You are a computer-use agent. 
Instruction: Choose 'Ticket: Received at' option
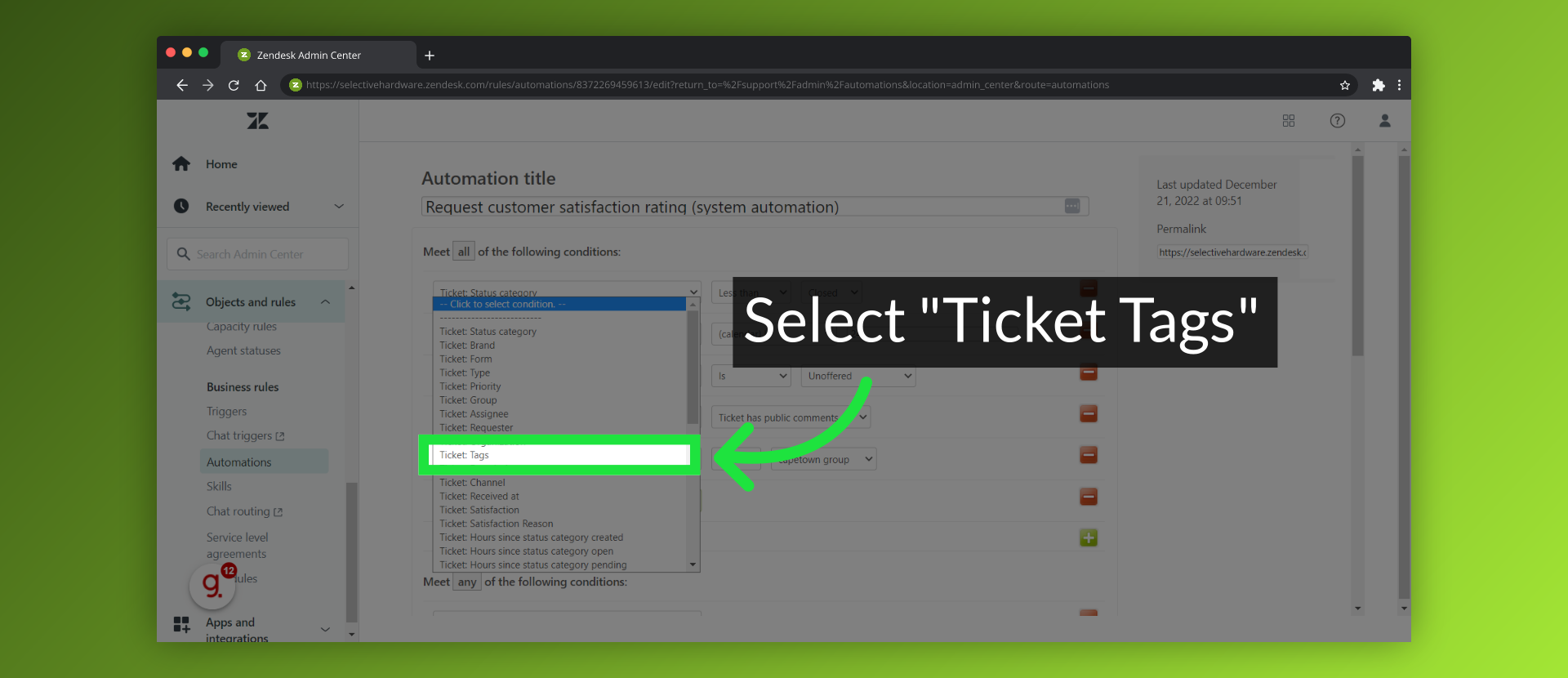pyautogui.click(x=560, y=497)
